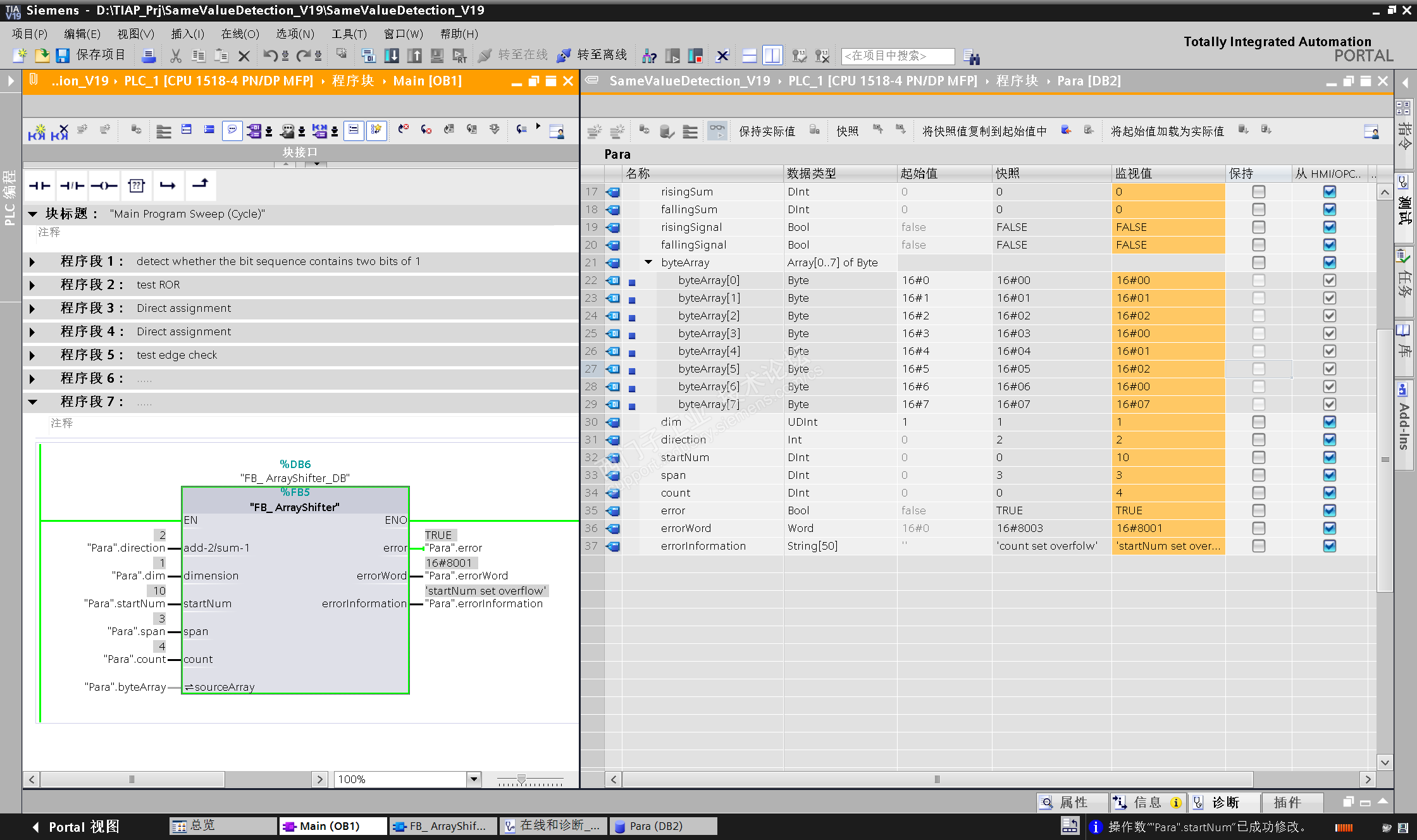Viewport: 1417px width, 840px height.
Task: Open the 100% zoom dropdown
Action: (474, 779)
